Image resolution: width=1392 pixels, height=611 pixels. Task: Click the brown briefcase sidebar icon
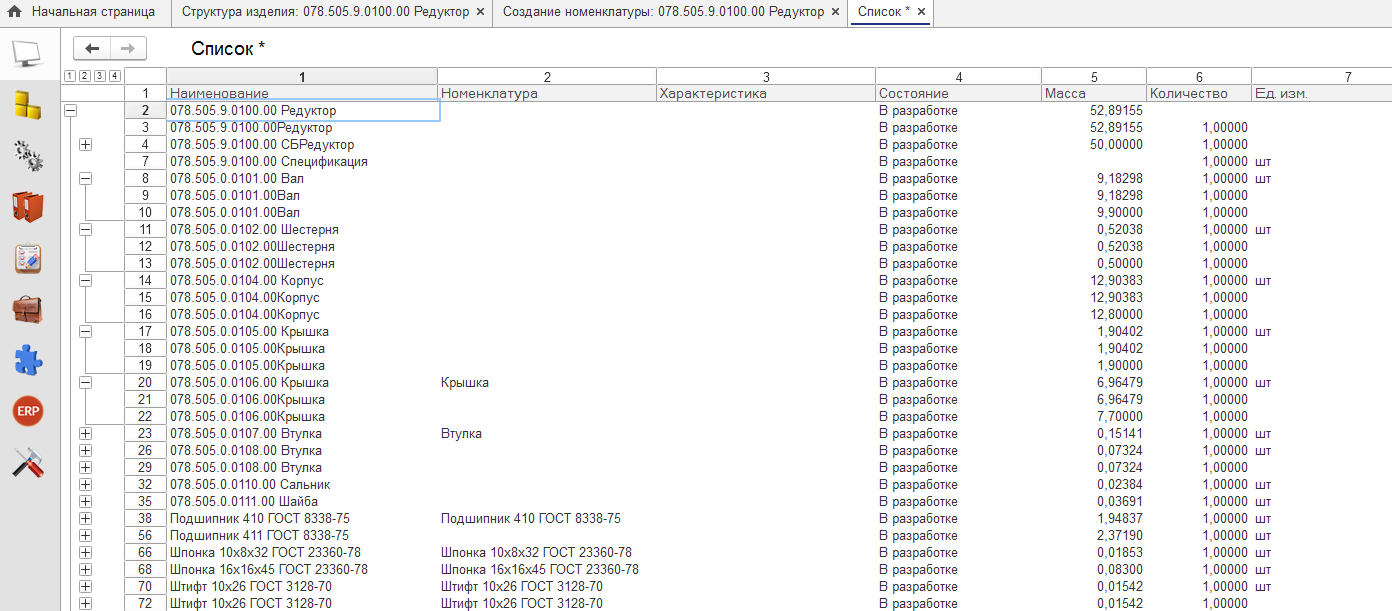pos(28,309)
